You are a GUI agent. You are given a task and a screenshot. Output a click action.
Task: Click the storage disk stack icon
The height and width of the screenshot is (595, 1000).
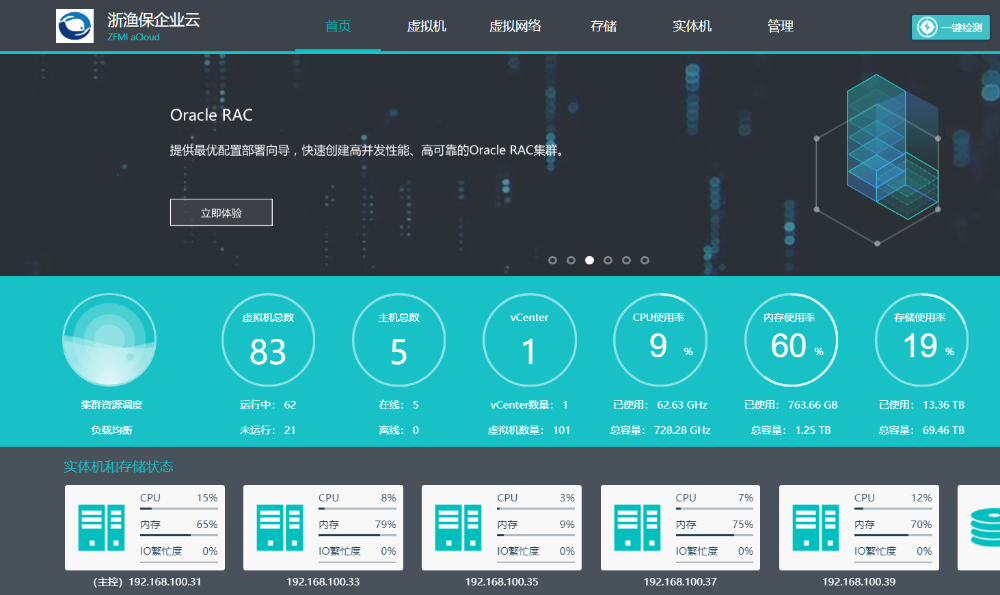(985, 527)
